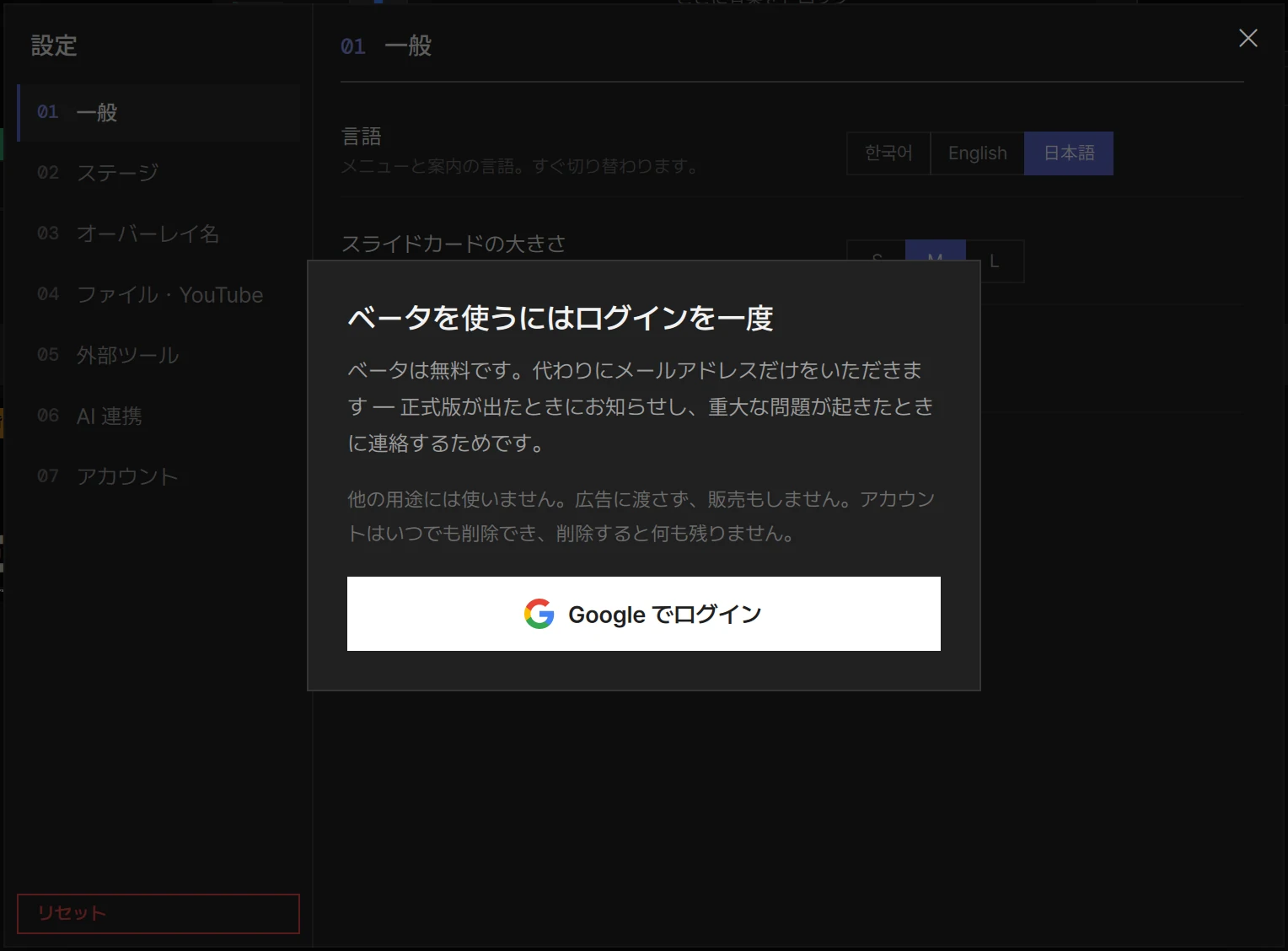The height and width of the screenshot is (951, 1288).
Task: Close the settings panel with the X icon
Action: pyautogui.click(x=1248, y=38)
